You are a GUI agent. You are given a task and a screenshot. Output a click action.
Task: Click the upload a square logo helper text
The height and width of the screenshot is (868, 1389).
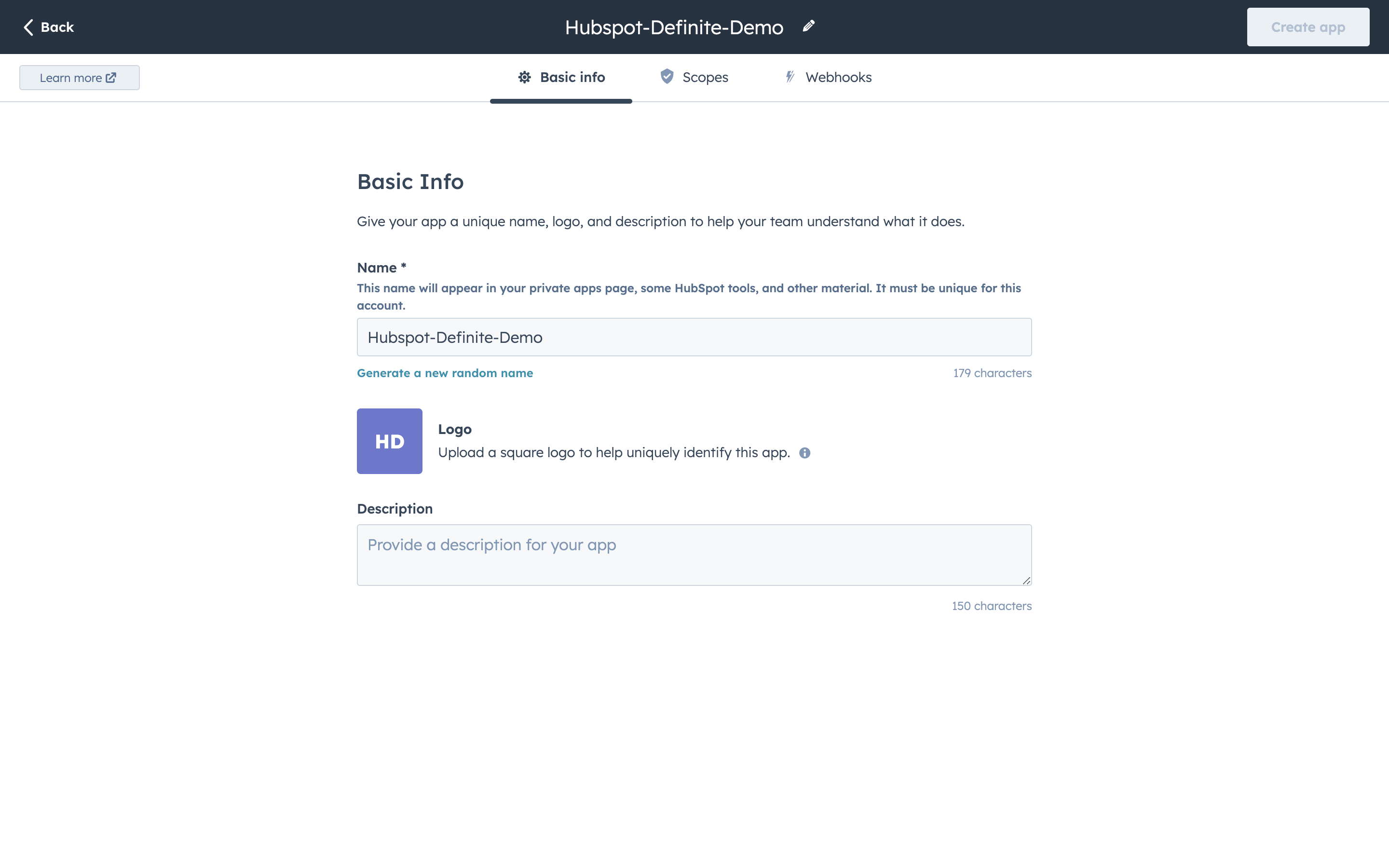coord(614,452)
